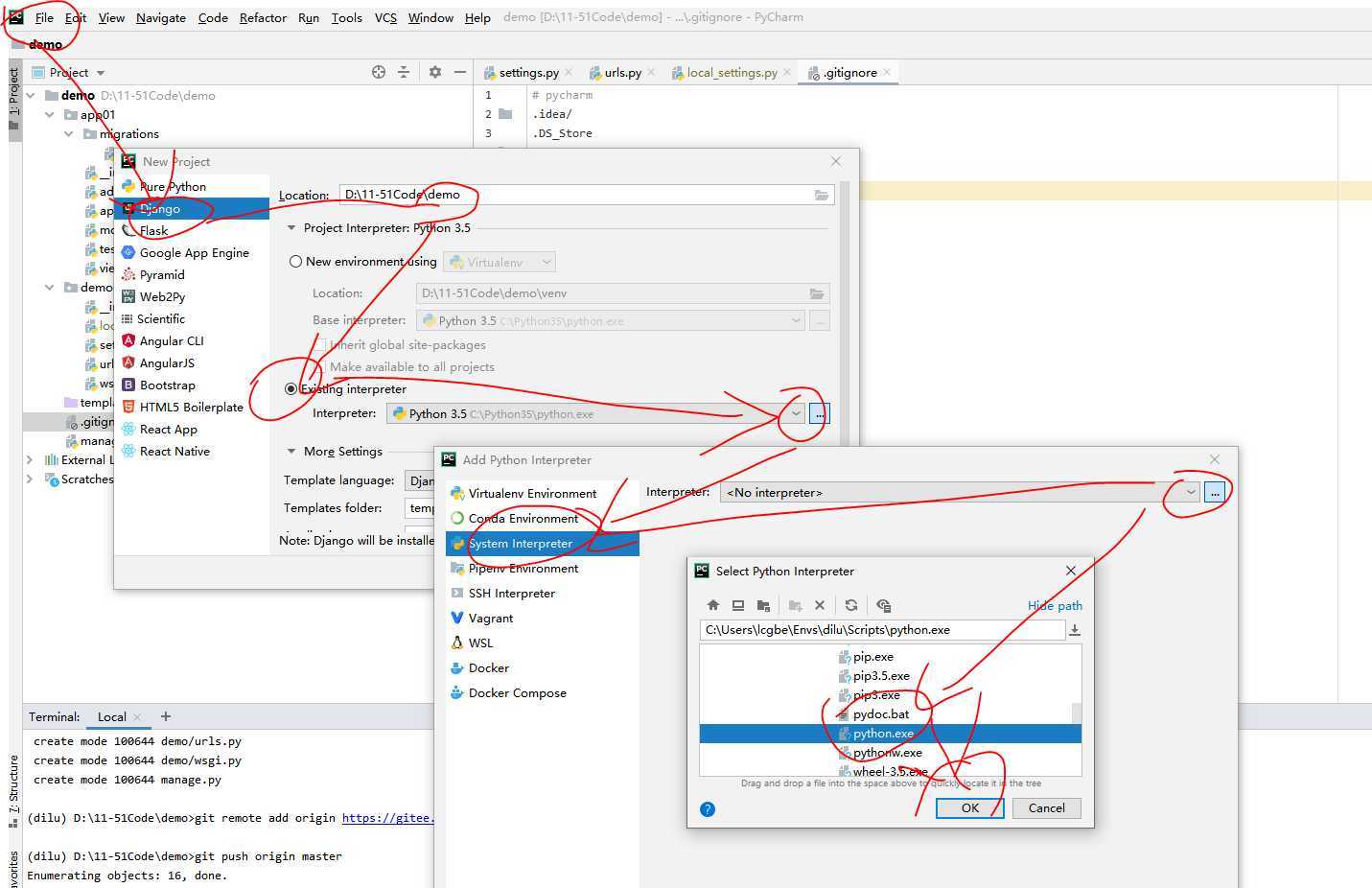Viewport: 1372px width, 888px height.
Task: Hide the Project tool window
Action: 460,72
